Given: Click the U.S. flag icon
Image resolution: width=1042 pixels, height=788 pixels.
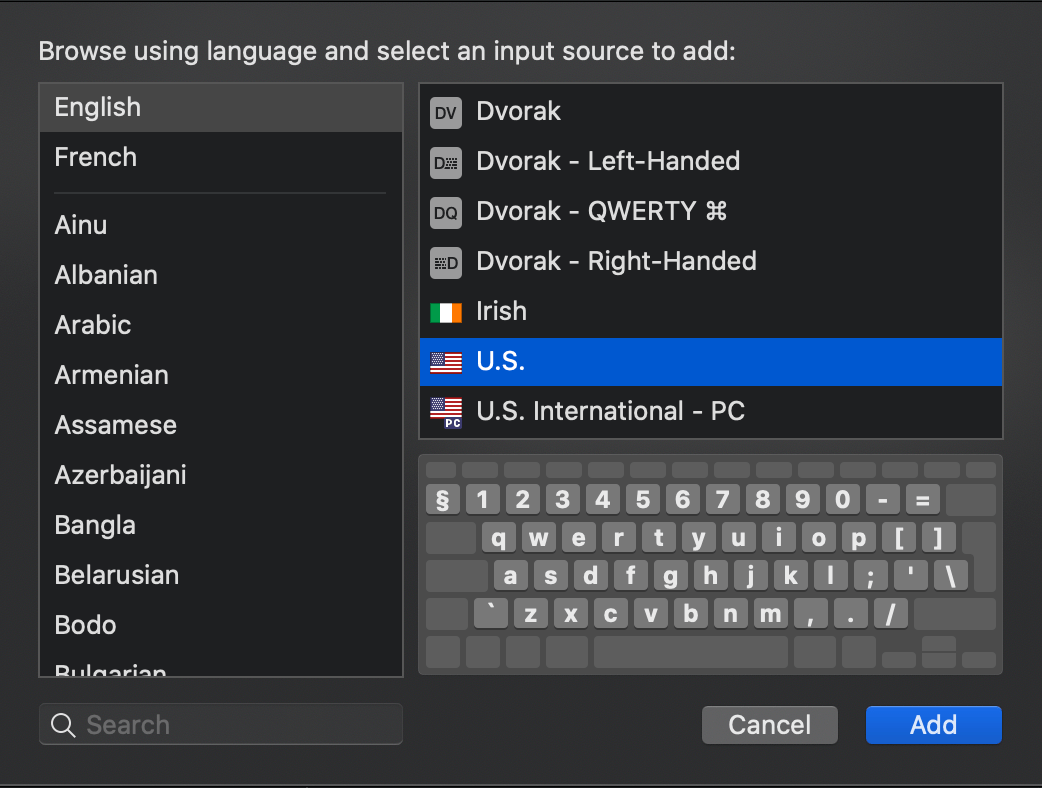Looking at the screenshot, I should click(x=446, y=362).
